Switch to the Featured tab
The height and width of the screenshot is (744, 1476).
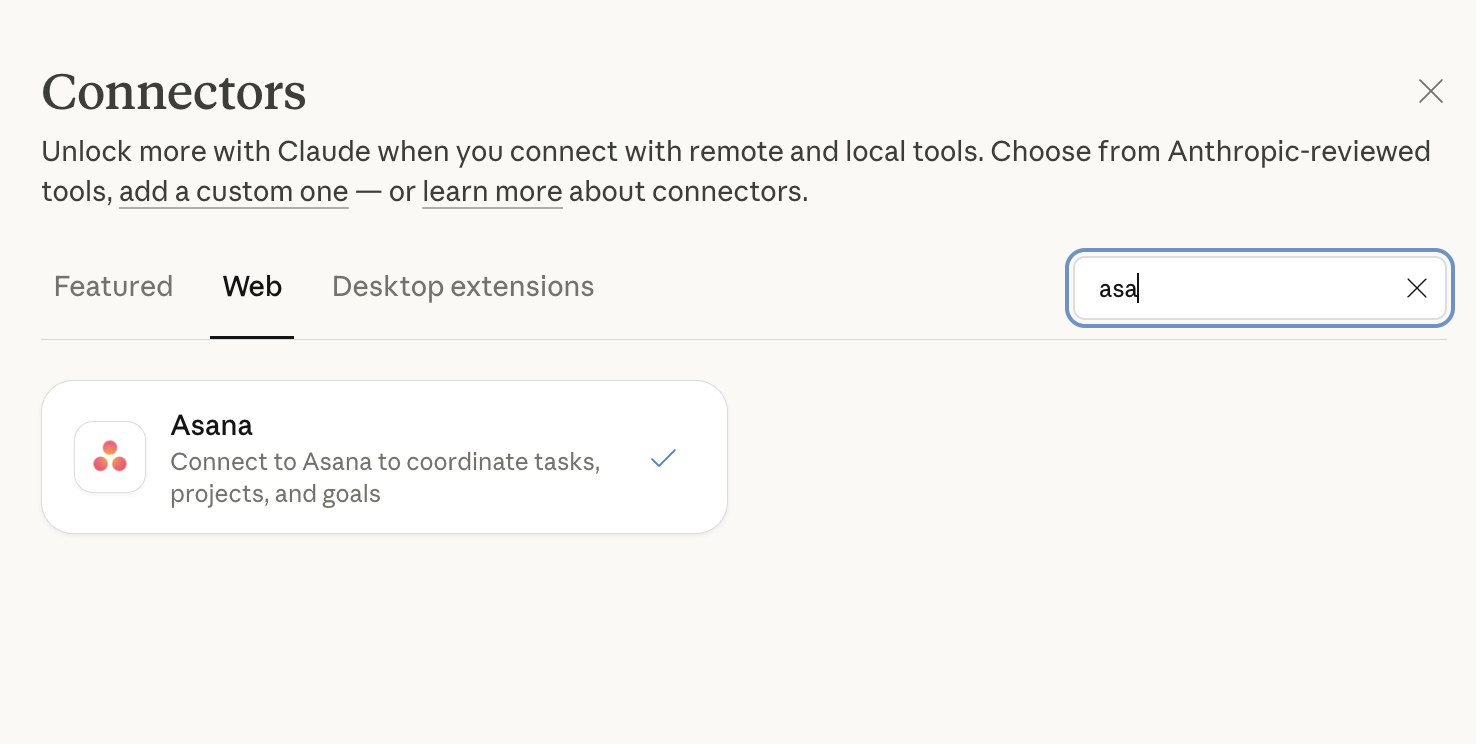[x=113, y=287]
